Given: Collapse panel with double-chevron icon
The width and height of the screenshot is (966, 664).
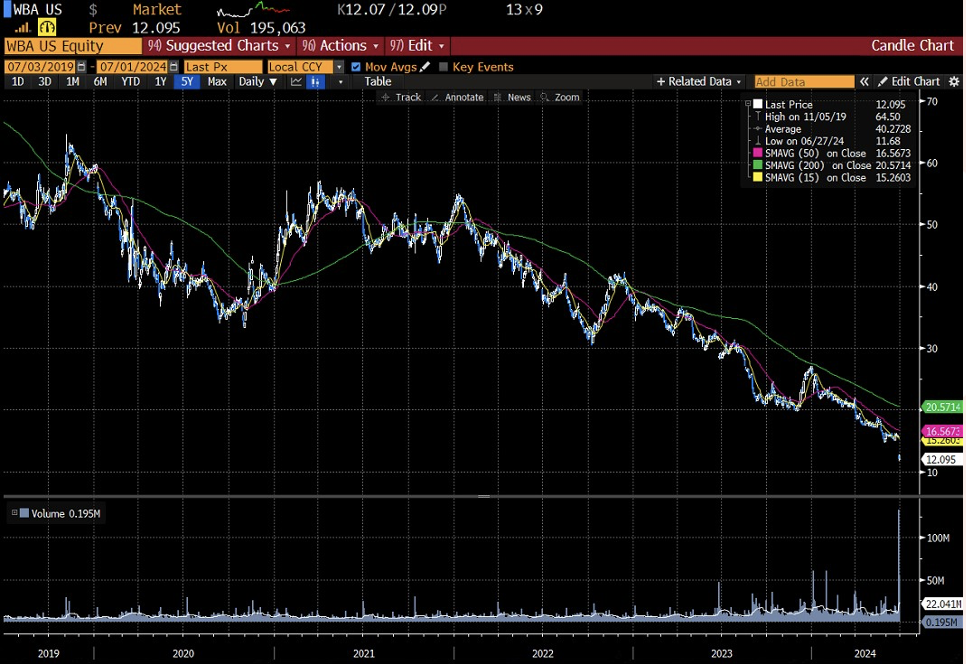Looking at the screenshot, I should (864, 81).
